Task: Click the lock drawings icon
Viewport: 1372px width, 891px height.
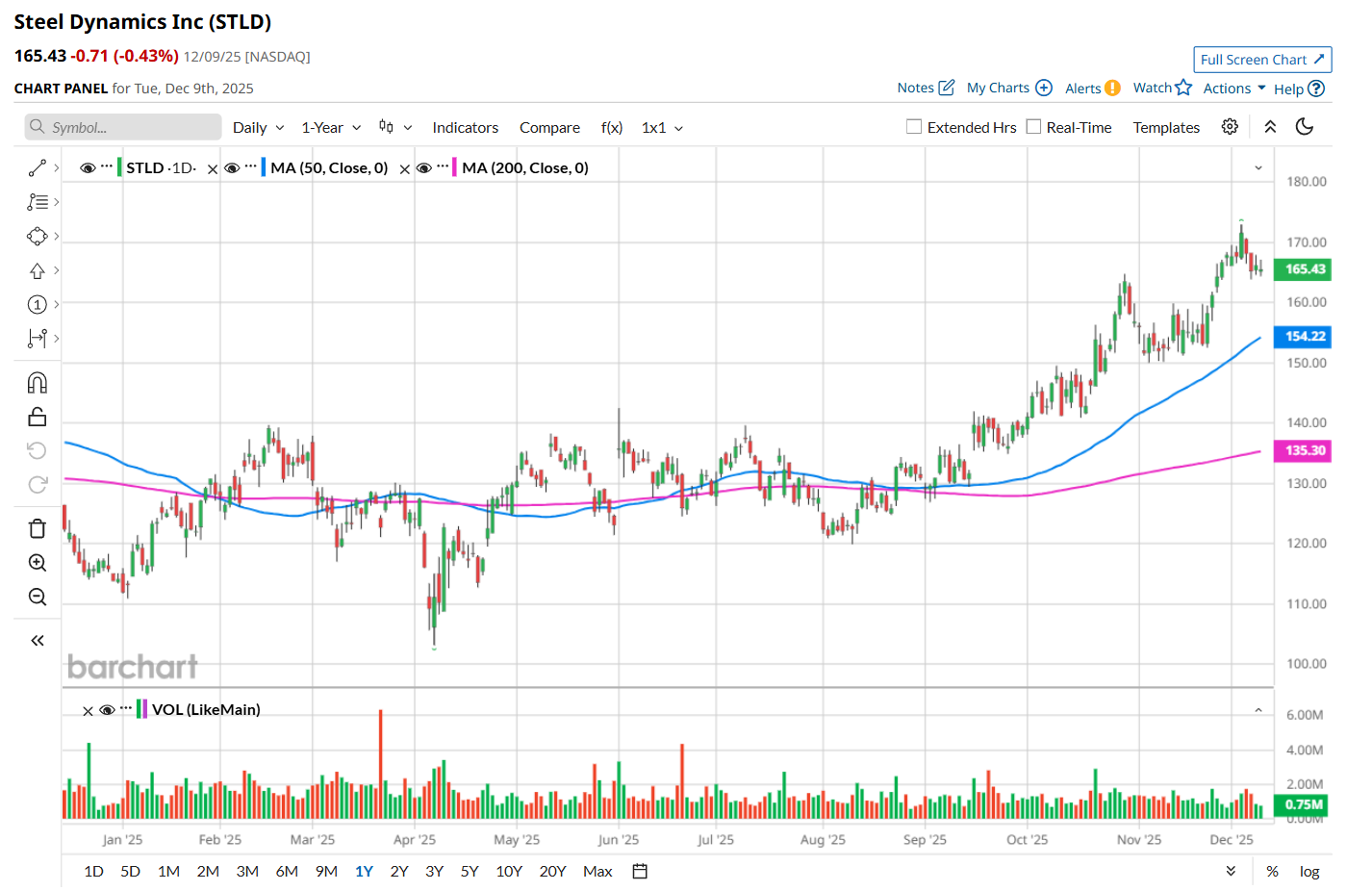Action: [x=38, y=417]
